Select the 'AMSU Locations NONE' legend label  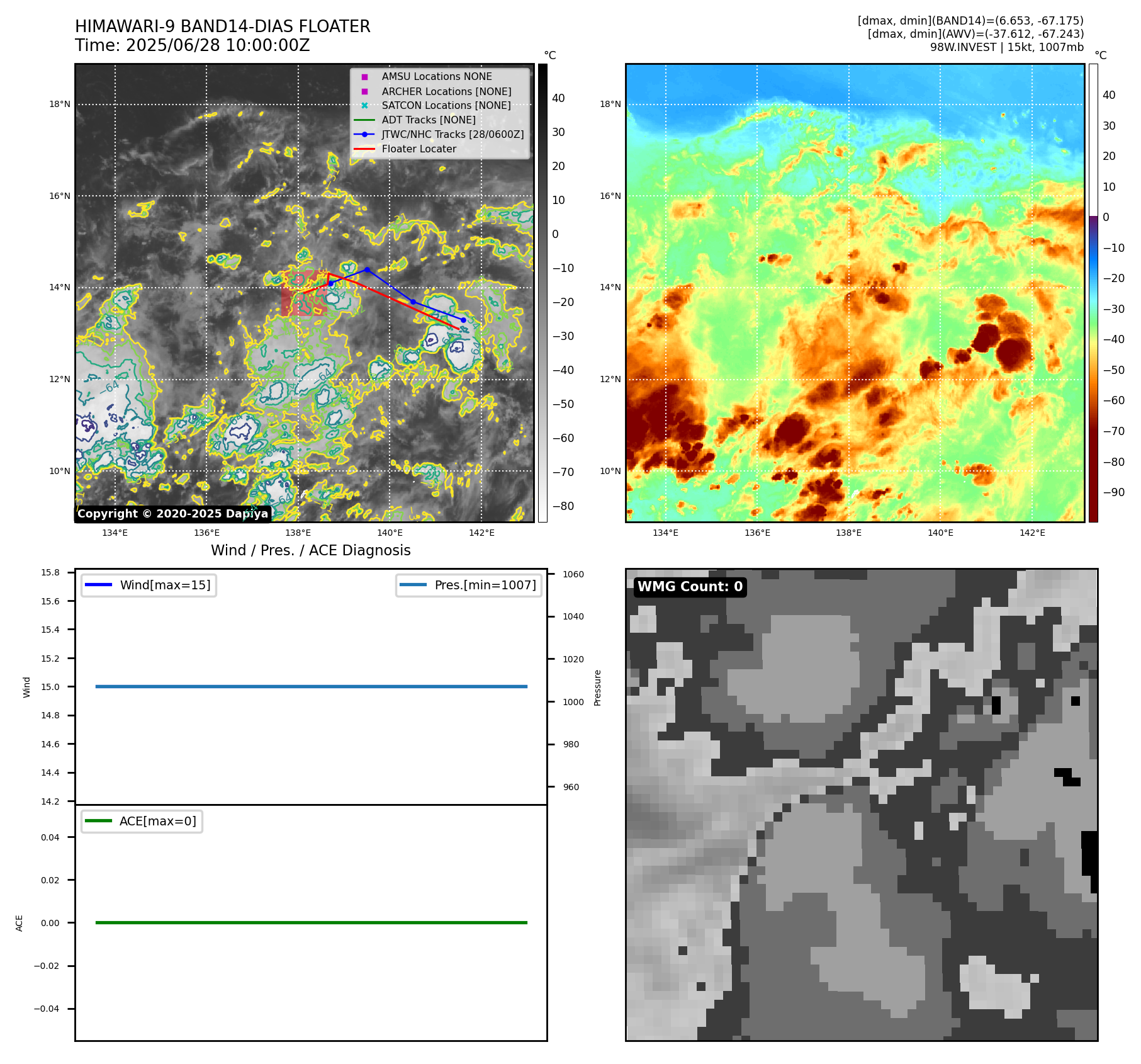437,76
